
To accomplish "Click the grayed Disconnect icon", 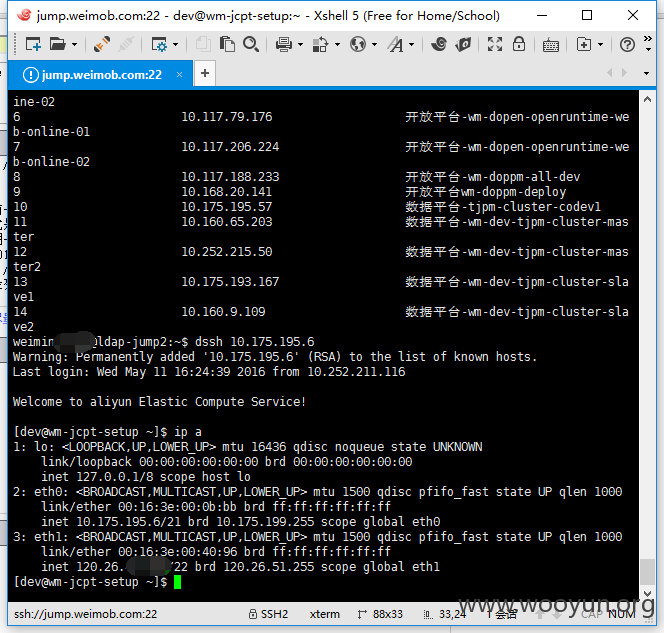I will coord(126,44).
